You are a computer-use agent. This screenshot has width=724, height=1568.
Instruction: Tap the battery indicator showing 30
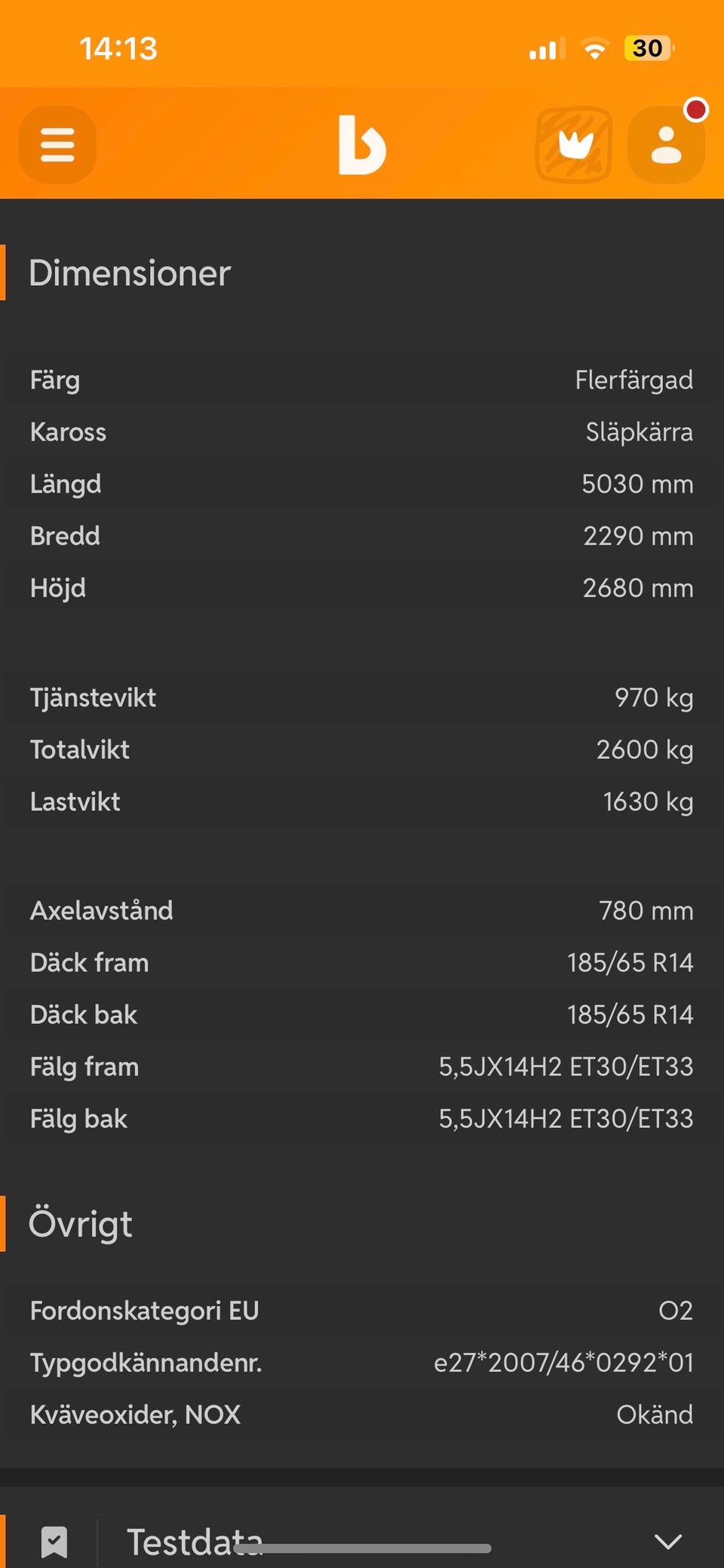pos(648,49)
